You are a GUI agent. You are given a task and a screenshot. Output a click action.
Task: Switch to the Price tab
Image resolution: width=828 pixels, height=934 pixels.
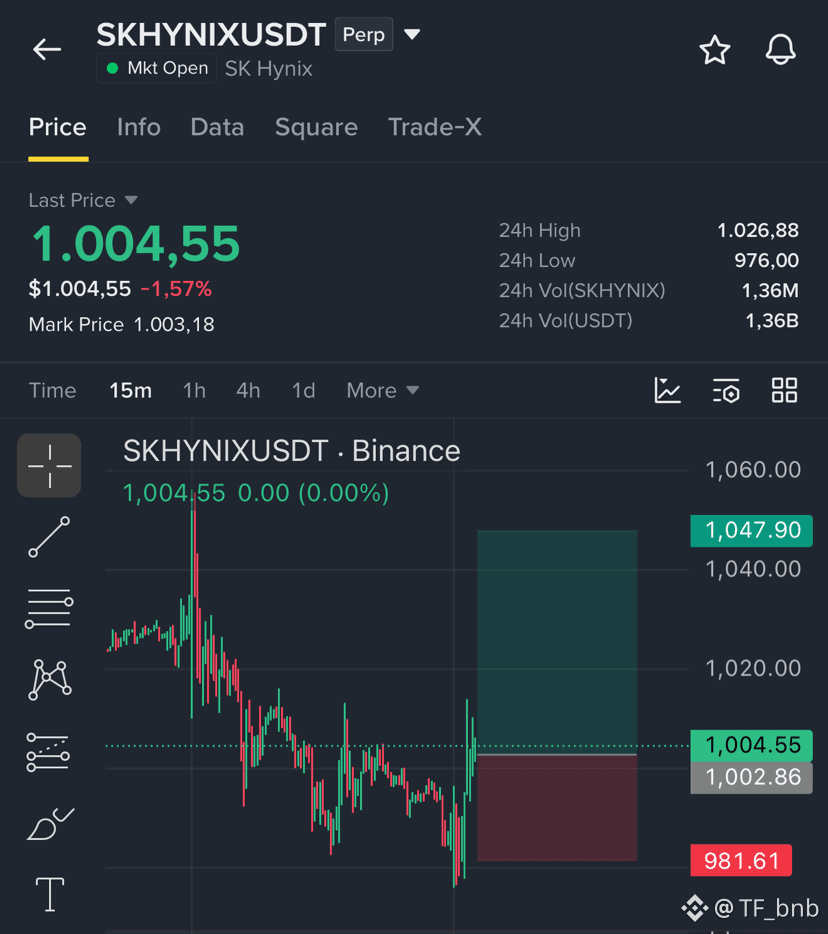[x=58, y=127]
